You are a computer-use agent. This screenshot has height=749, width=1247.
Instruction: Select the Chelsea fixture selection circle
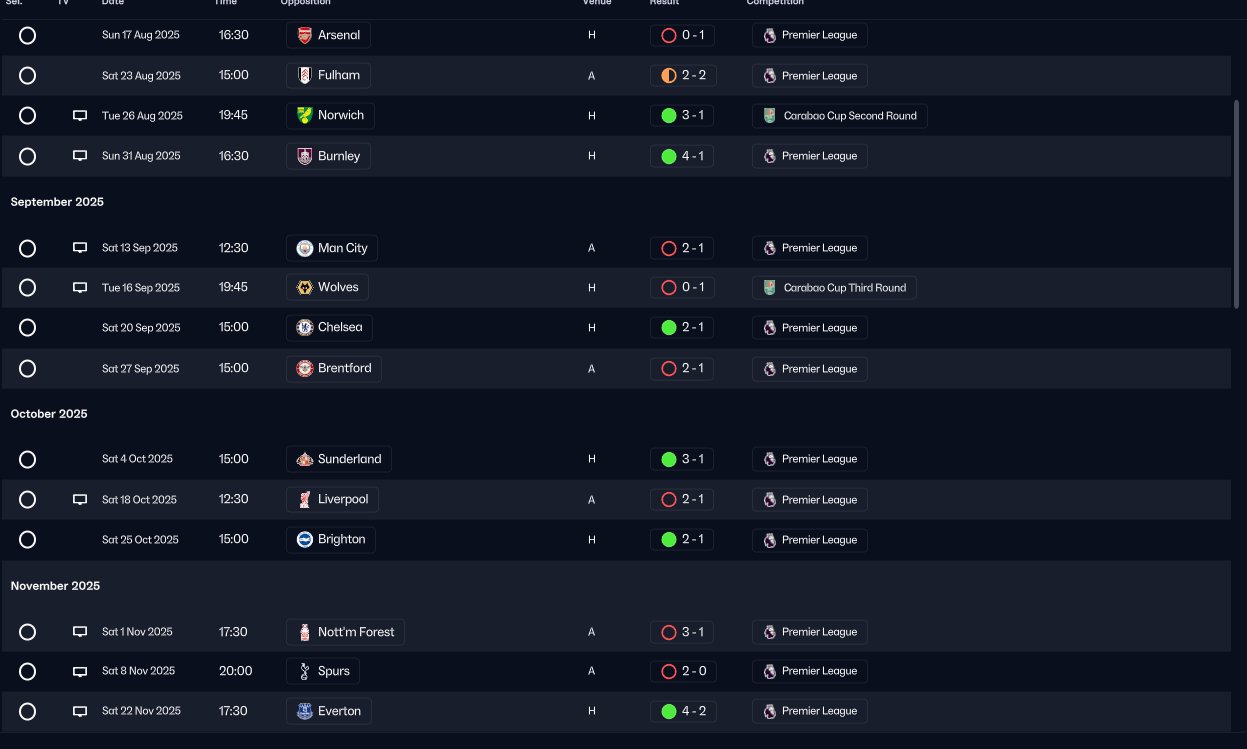point(28,328)
